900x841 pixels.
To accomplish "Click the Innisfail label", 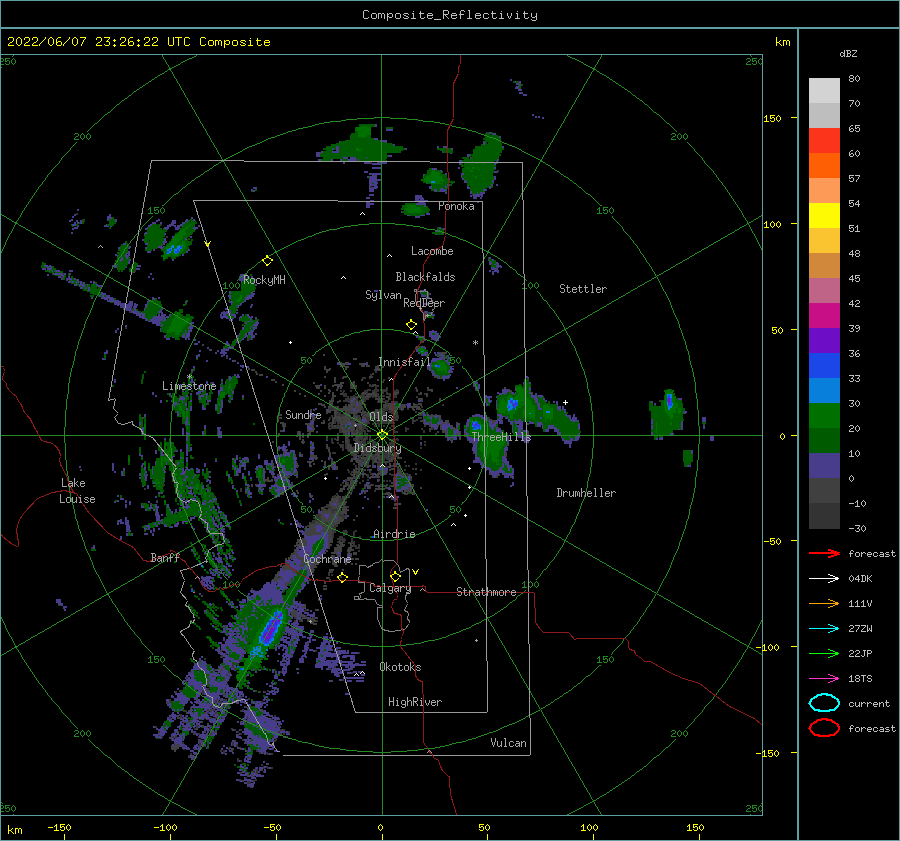I will (x=404, y=362).
